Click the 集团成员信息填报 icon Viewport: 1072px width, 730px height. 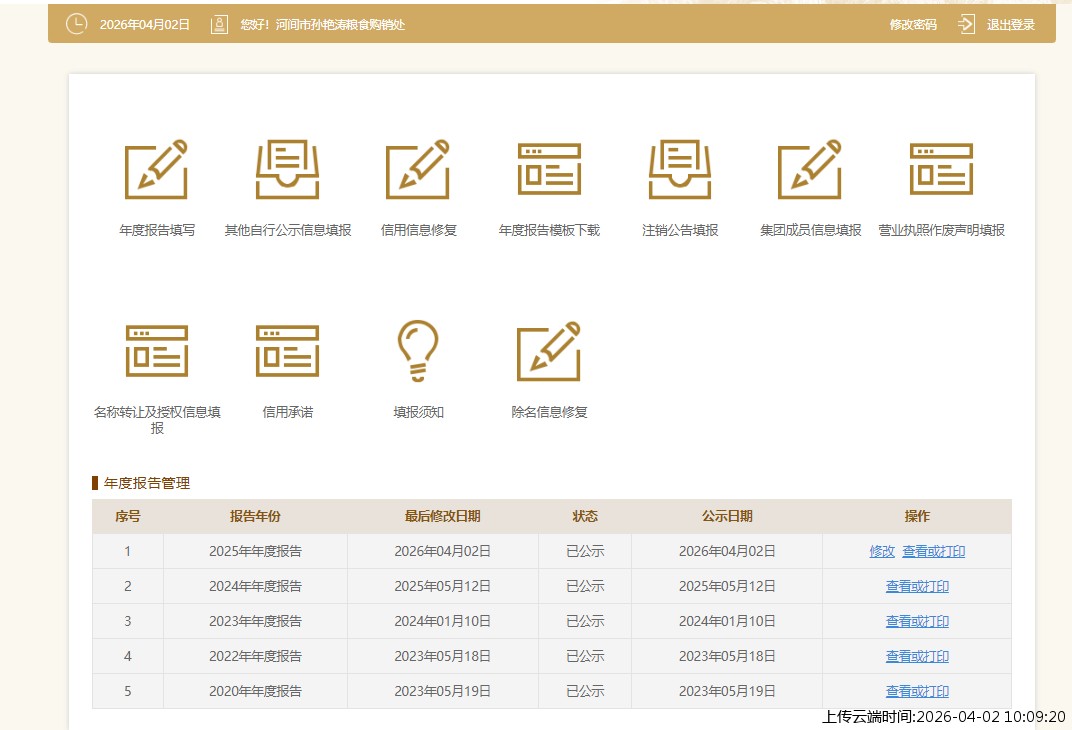pyautogui.click(x=810, y=170)
